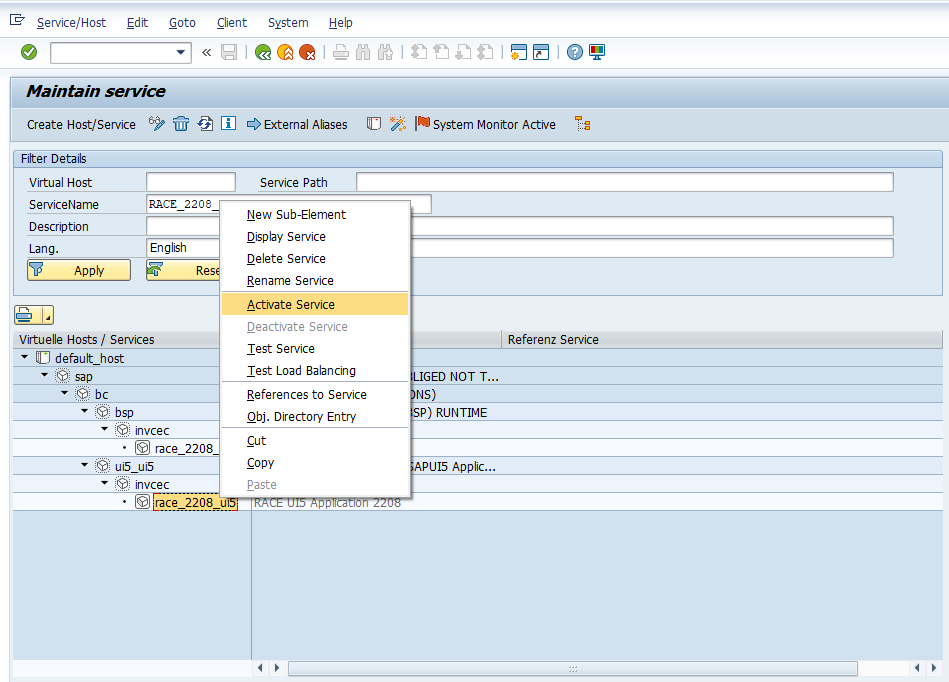
Task: Click the Service Path input field
Action: (624, 182)
